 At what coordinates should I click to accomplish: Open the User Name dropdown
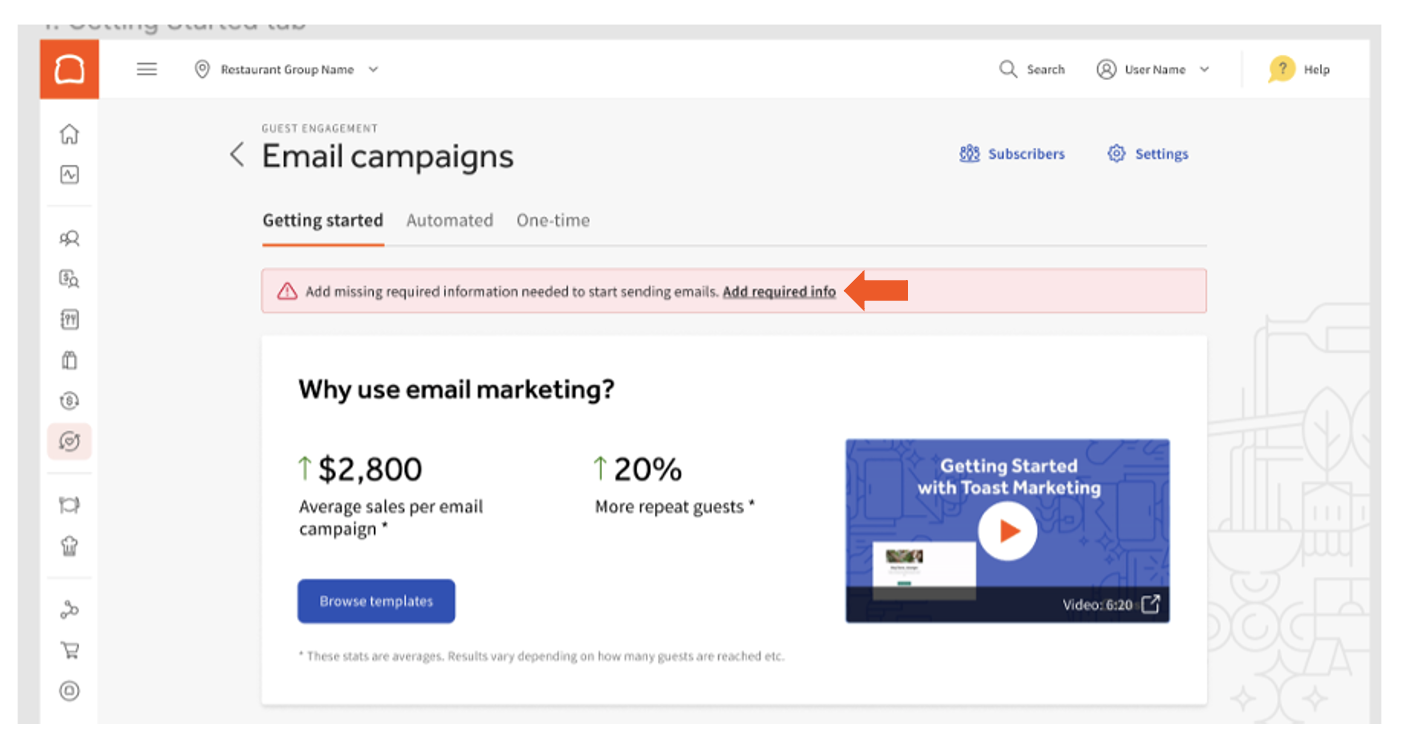pos(1154,69)
